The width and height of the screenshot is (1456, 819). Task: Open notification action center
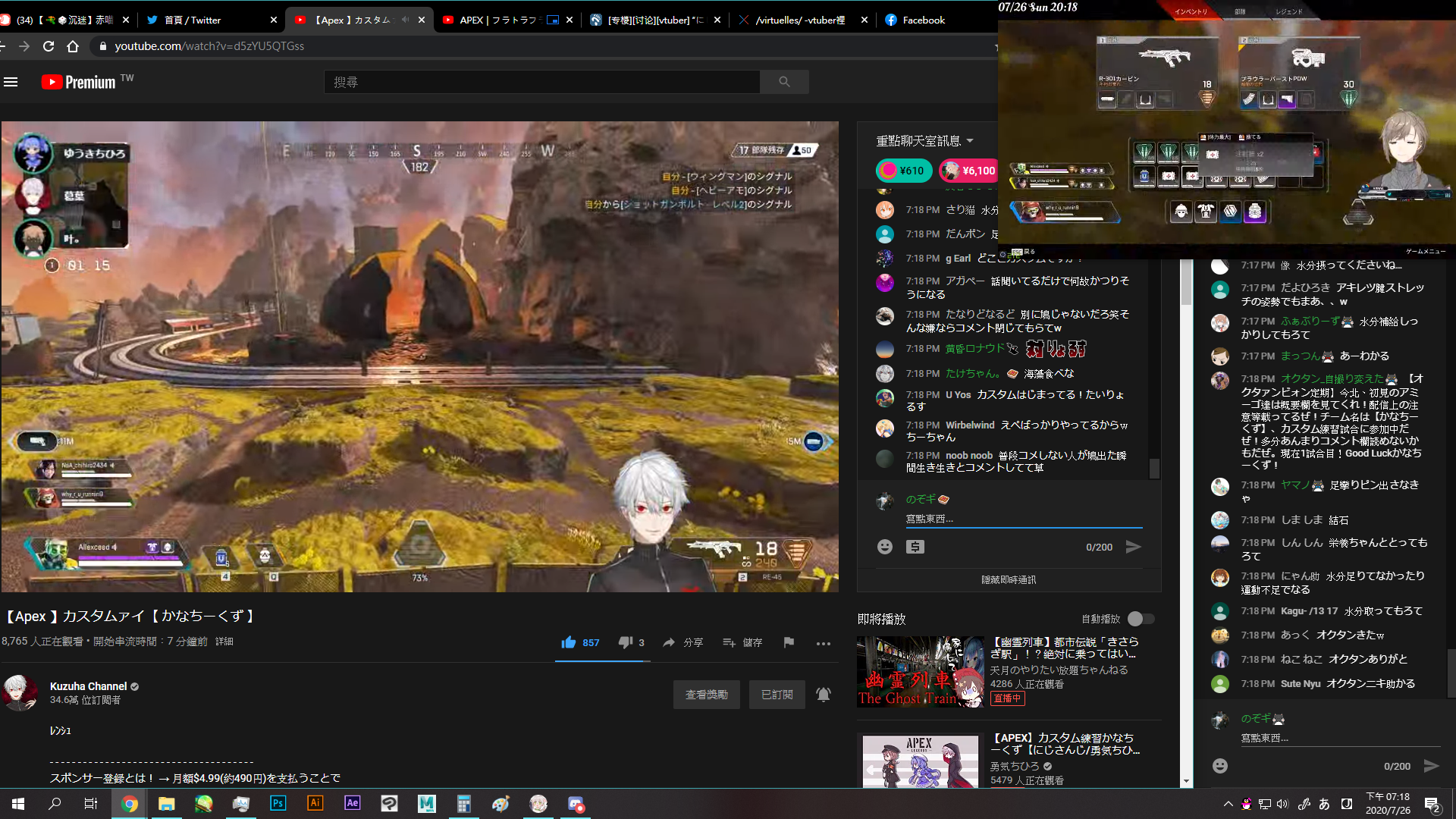[1432, 804]
